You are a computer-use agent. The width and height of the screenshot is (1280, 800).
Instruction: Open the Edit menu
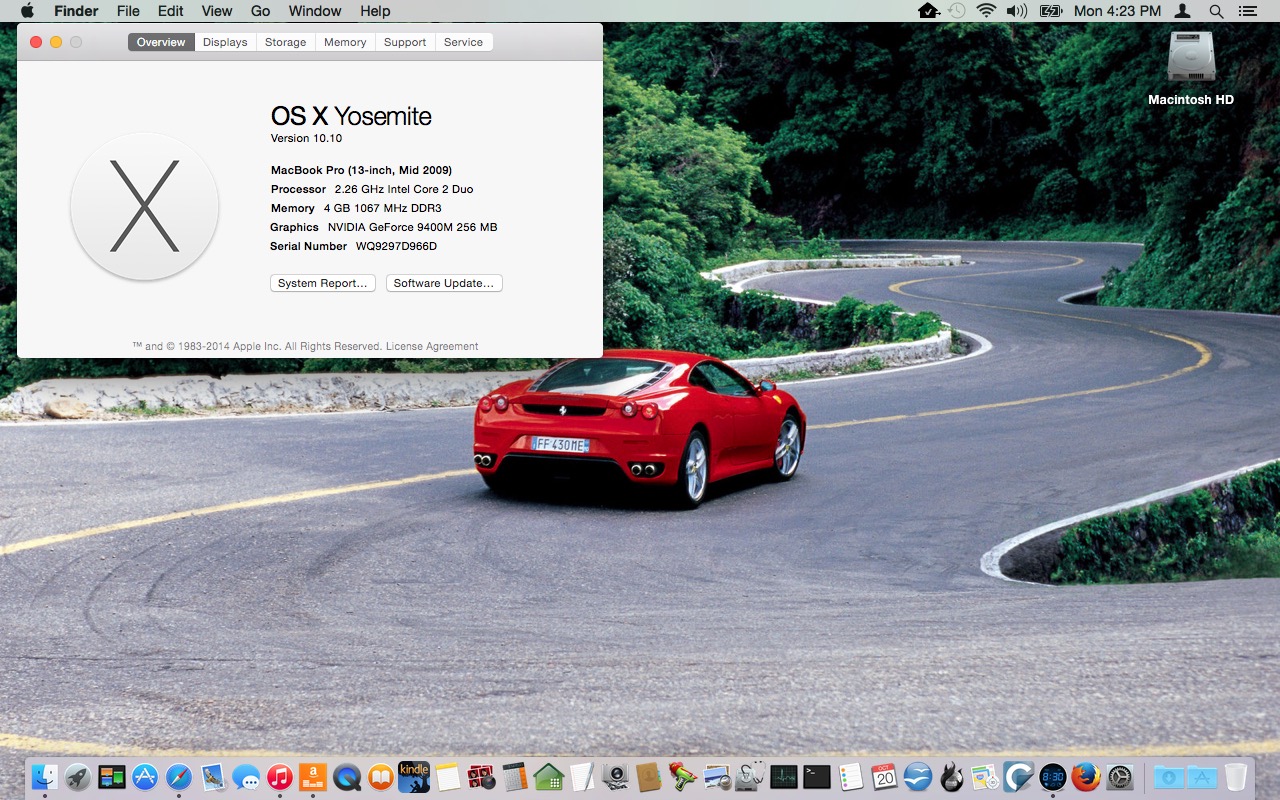[171, 11]
